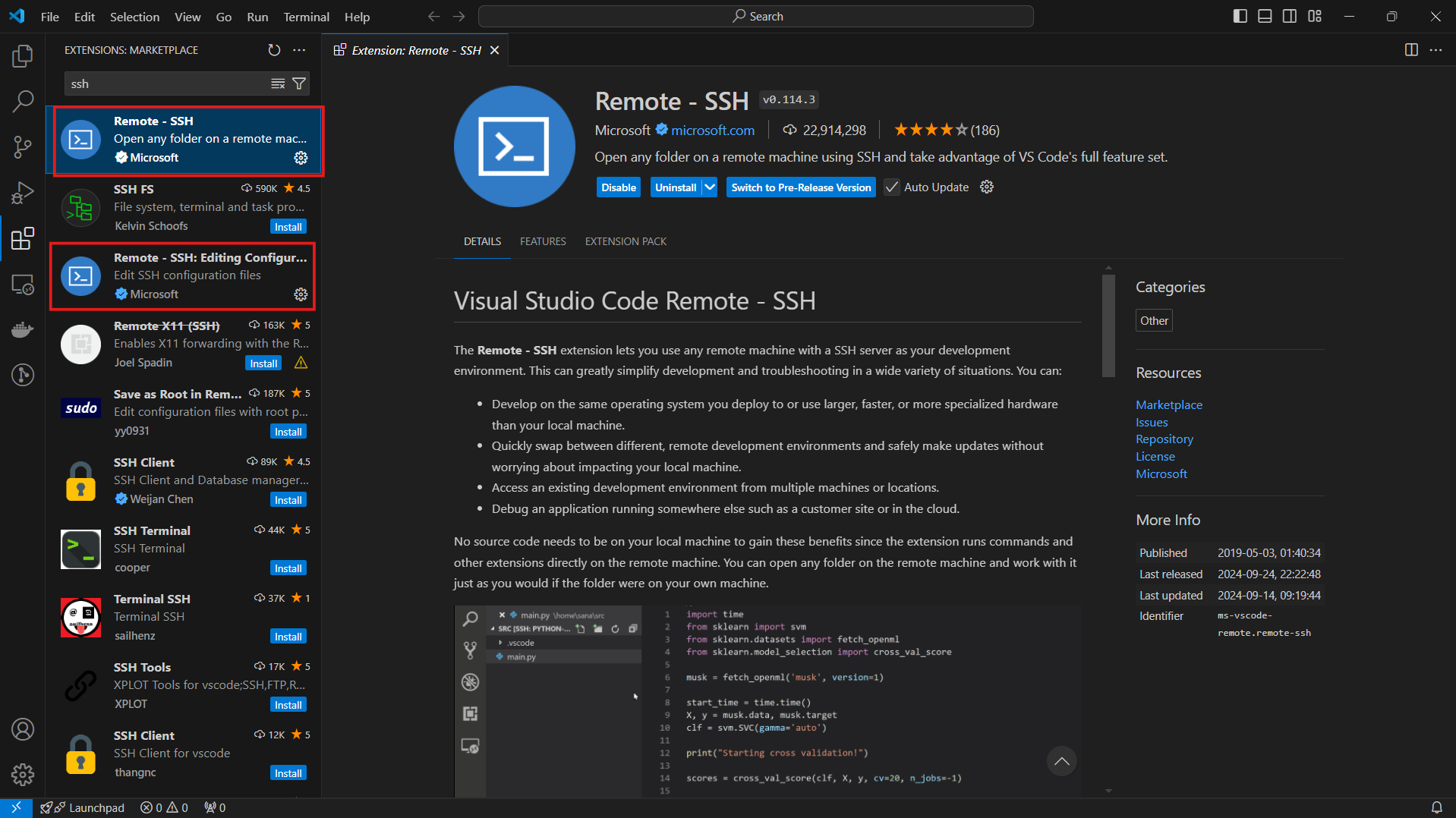Image resolution: width=1456 pixels, height=818 pixels.
Task: Open errors and warnings status item
Action: [x=164, y=807]
